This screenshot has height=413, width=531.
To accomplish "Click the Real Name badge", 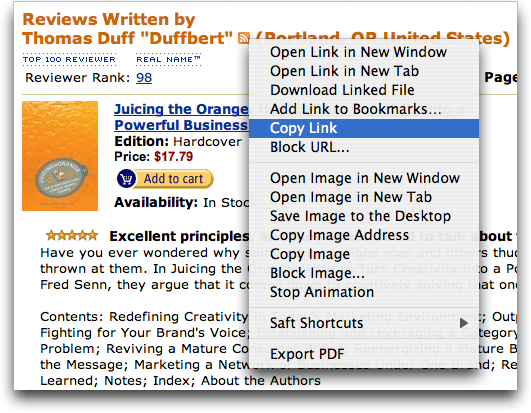I will 168,60.
